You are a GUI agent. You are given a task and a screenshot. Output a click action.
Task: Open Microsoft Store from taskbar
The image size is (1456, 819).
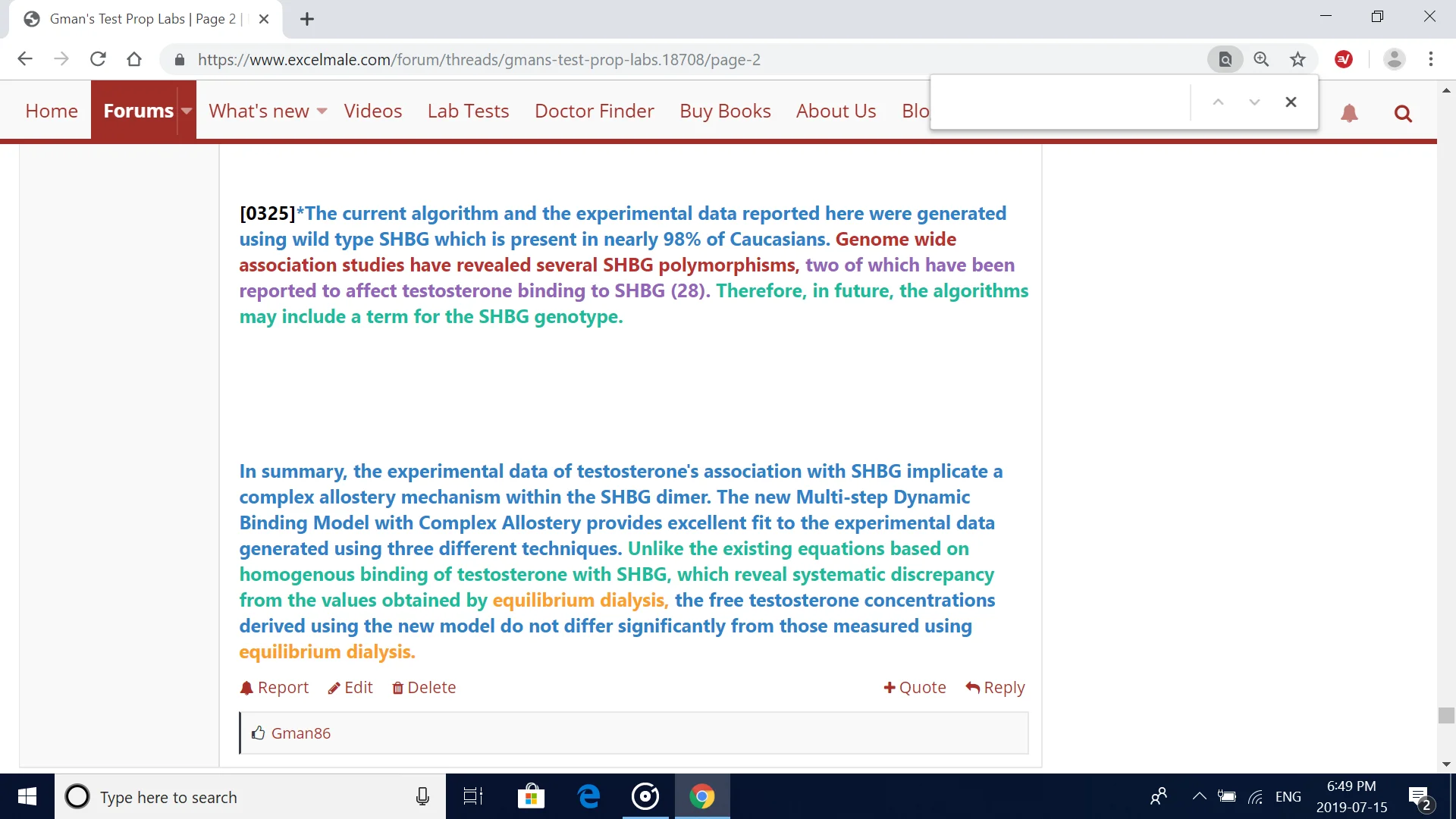click(x=531, y=796)
